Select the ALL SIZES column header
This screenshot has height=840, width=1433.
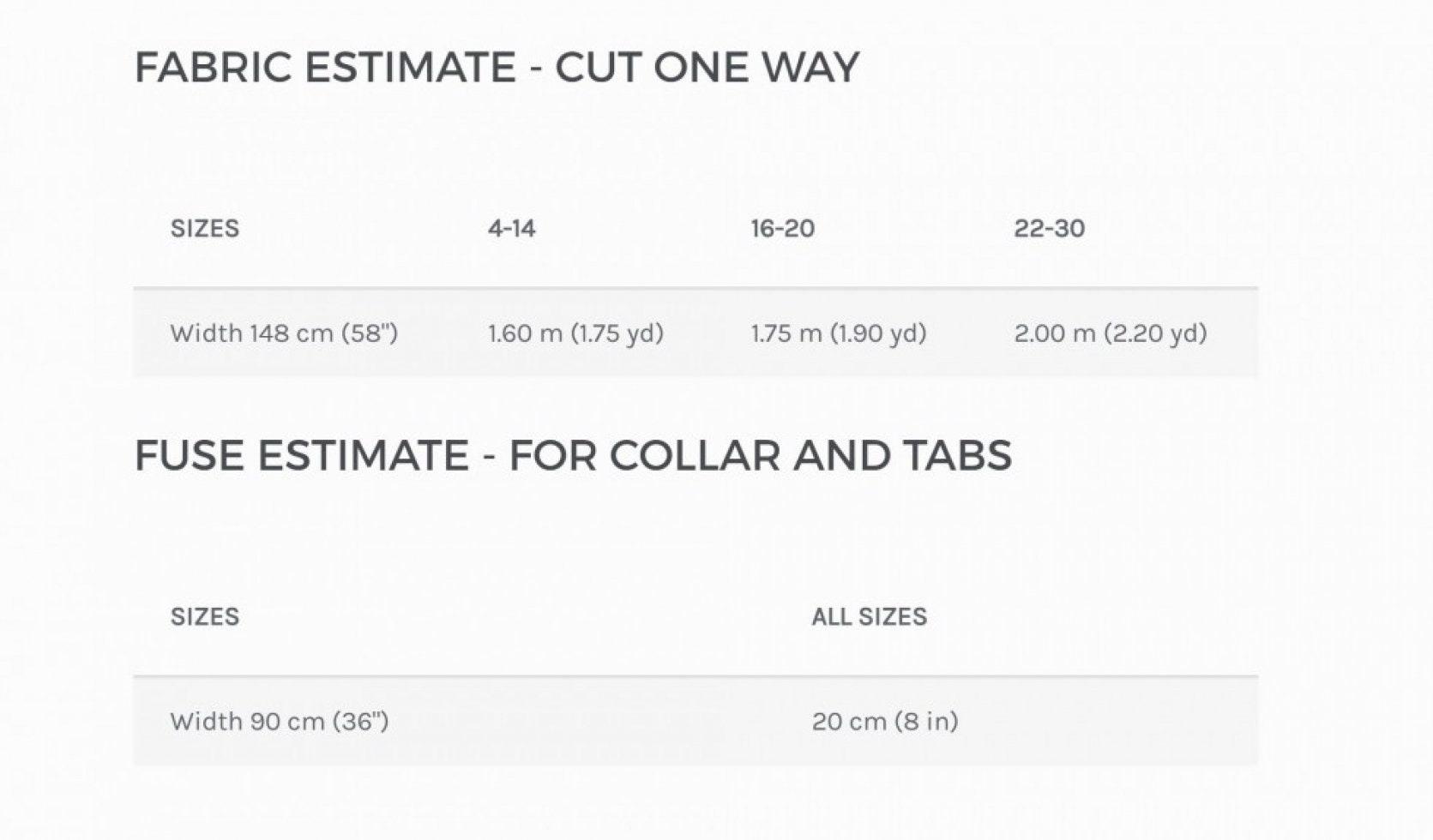(x=870, y=616)
